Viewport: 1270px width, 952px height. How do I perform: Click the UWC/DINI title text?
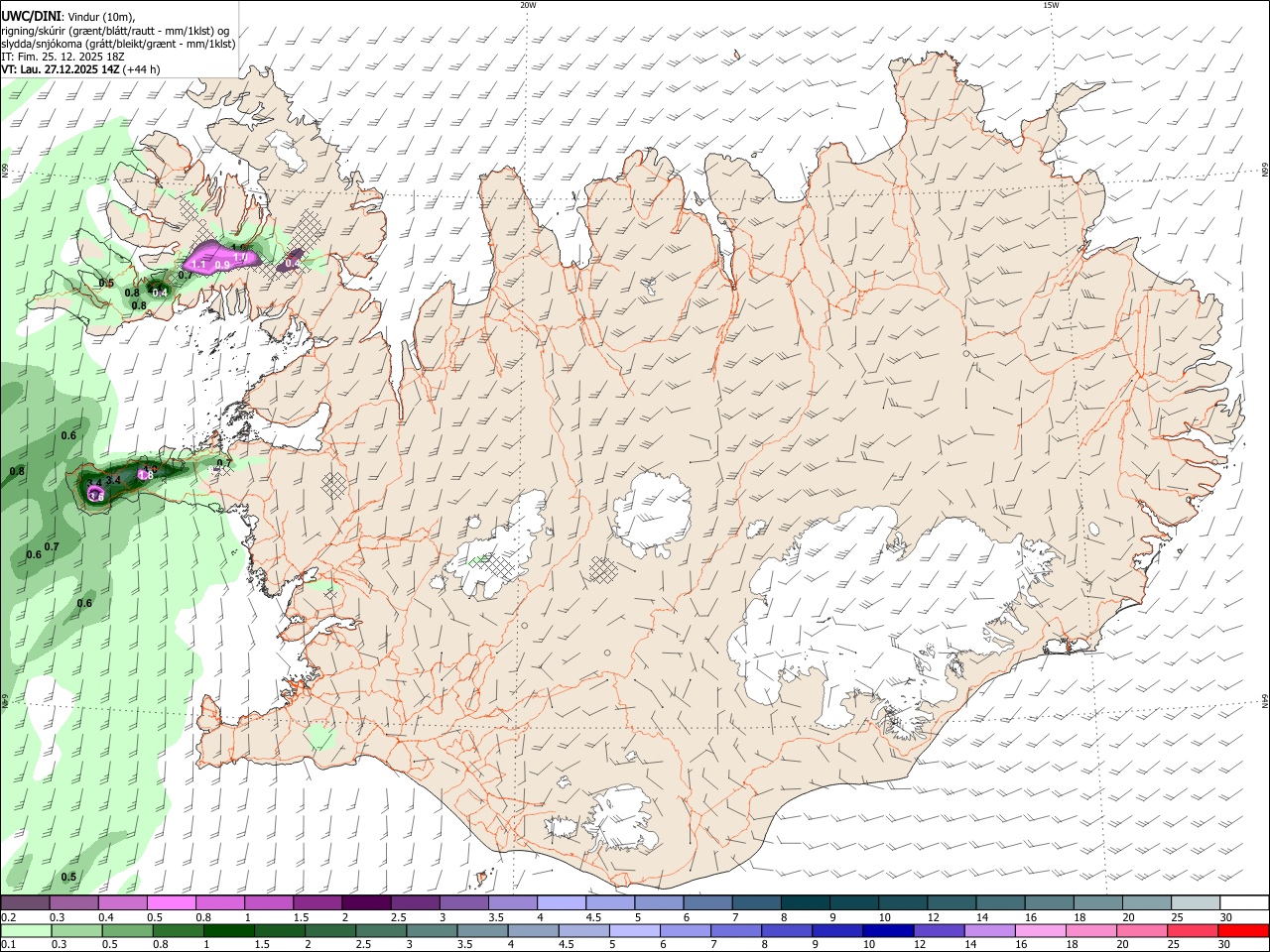(x=31, y=16)
